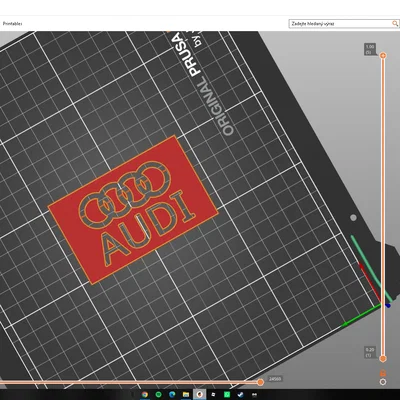400x400 pixels.
Task: Open Spotify from taskbar
Action: 158,395
